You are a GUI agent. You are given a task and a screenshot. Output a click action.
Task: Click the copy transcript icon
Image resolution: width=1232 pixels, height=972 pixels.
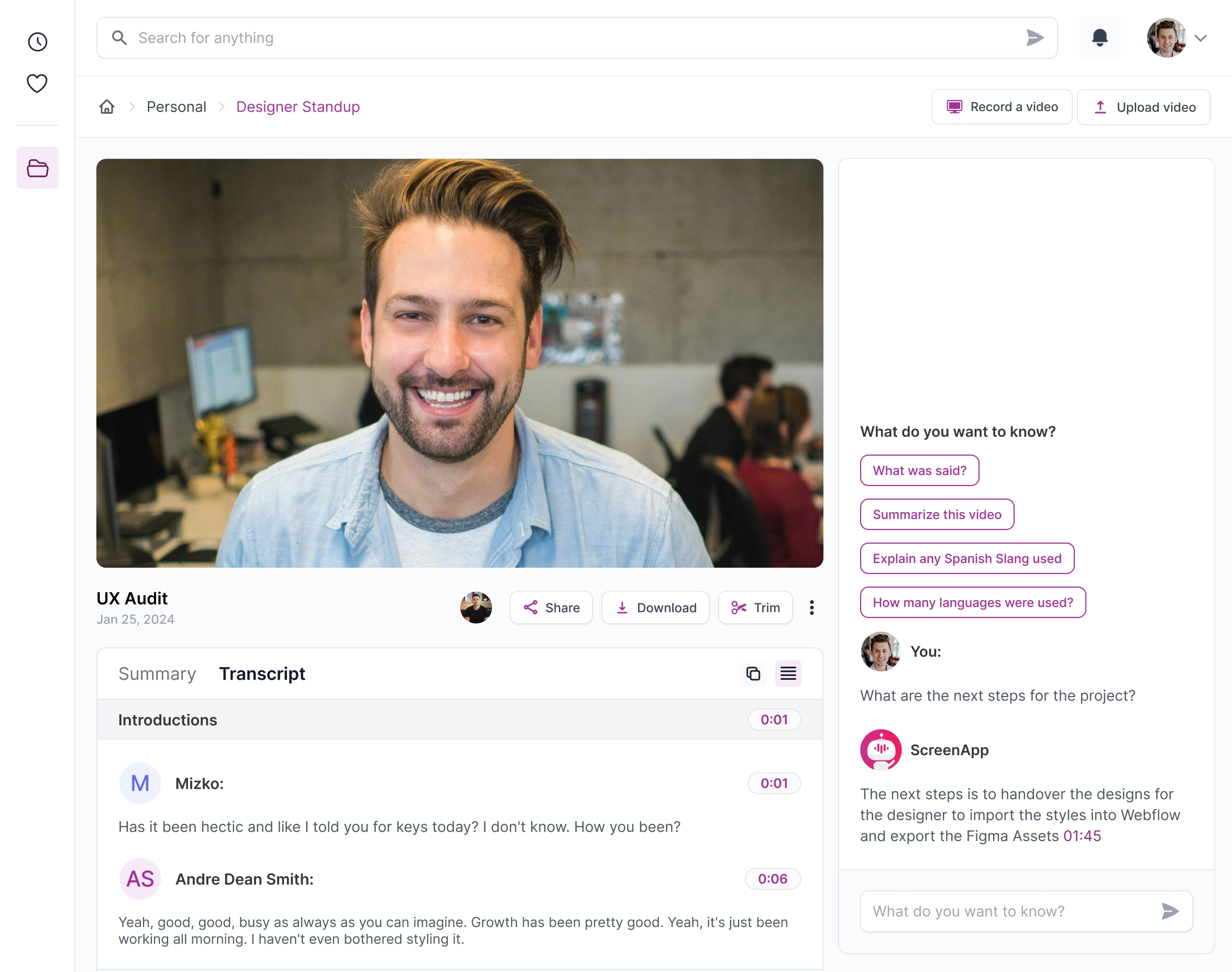pos(753,673)
